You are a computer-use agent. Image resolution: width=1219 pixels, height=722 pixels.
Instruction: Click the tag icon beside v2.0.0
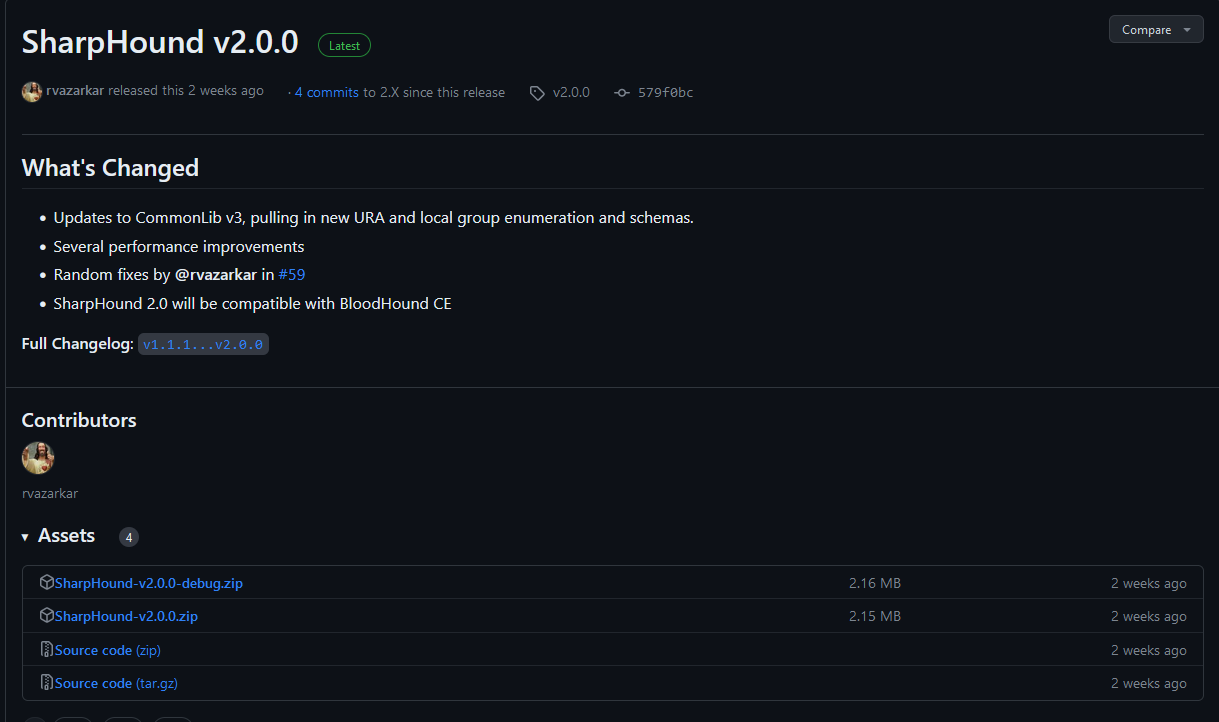(x=538, y=93)
